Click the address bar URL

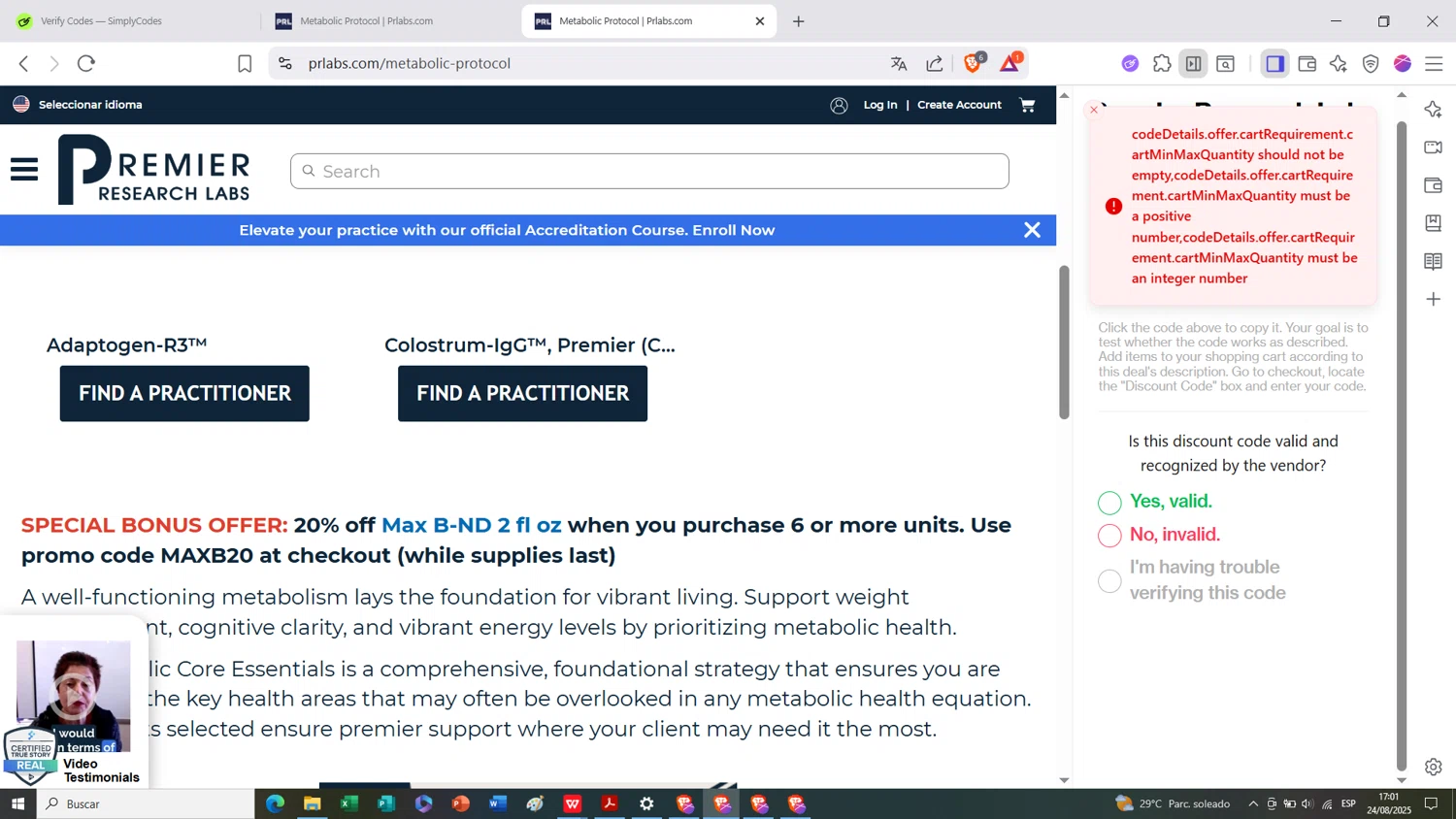point(410,63)
